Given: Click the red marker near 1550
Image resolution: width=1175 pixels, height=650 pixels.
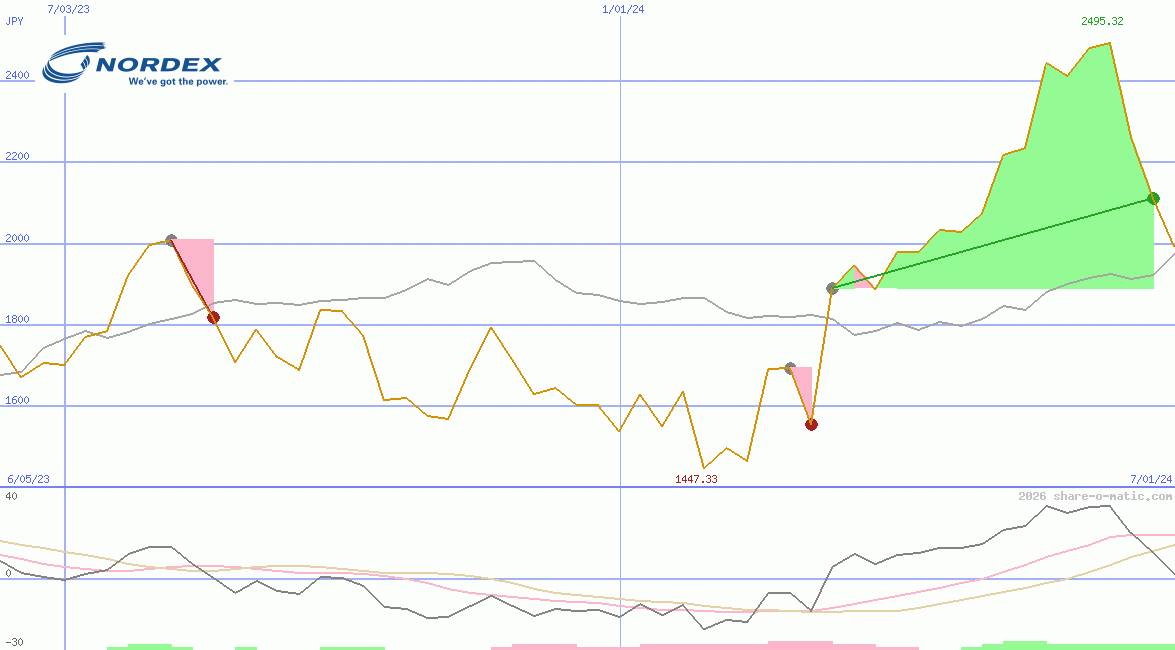Looking at the screenshot, I should click(x=811, y=424).
